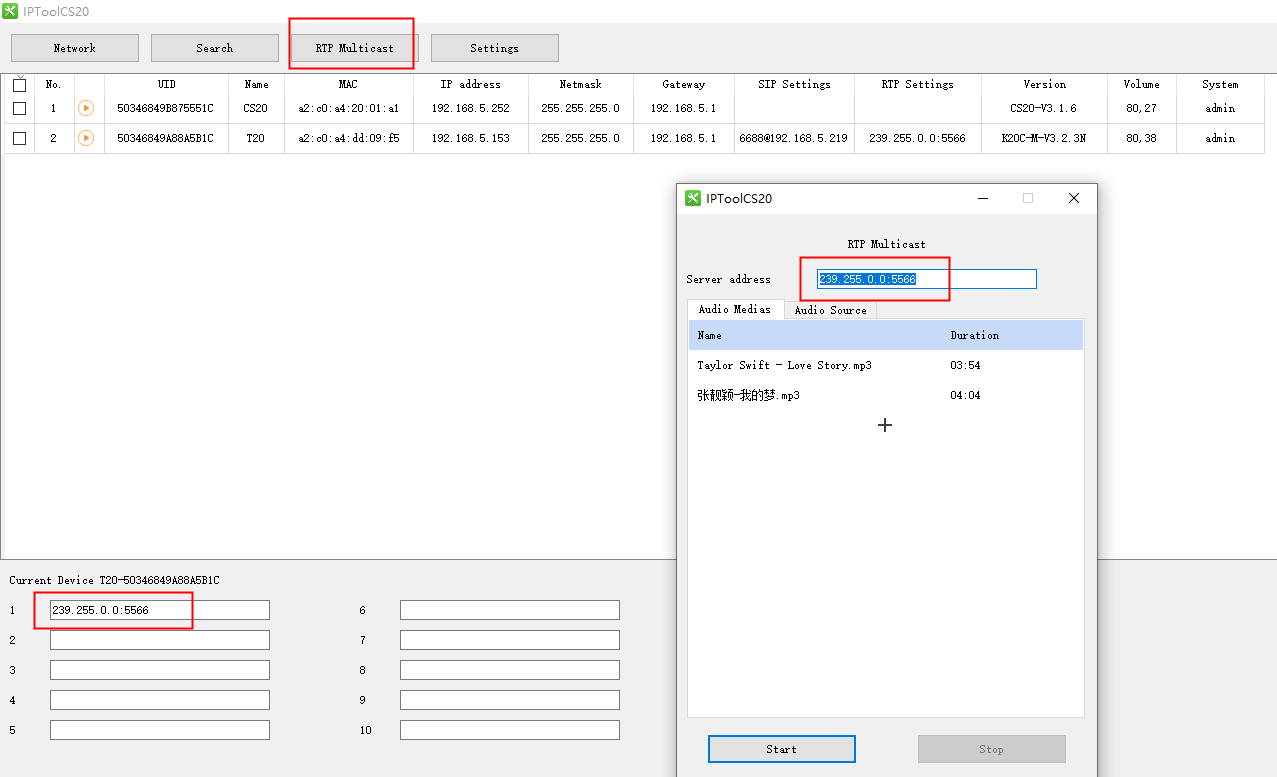Focus multicast address field 10
1277x777 pixels.
tap(510, 730)
